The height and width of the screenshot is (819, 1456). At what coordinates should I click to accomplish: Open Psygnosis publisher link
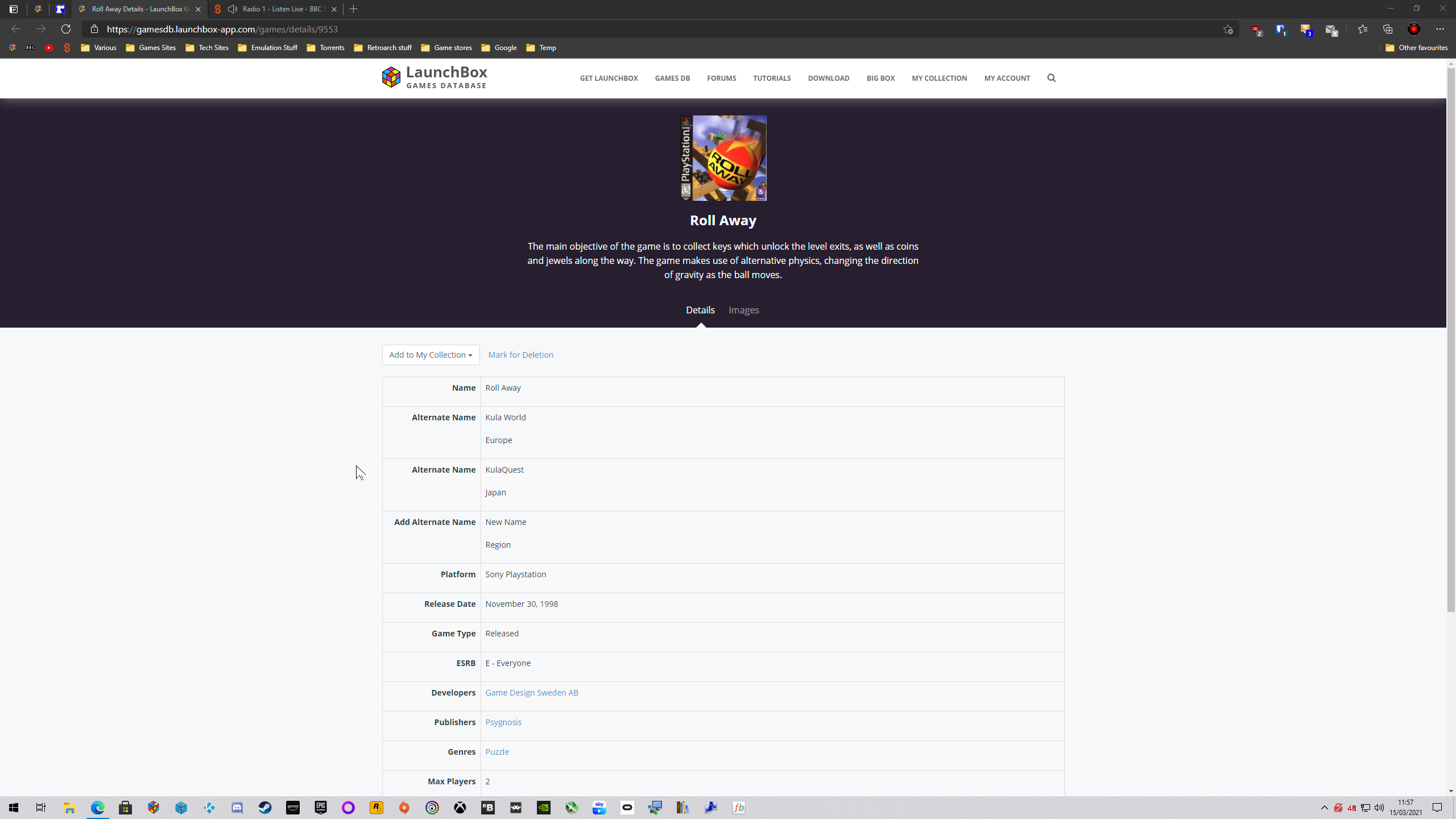coord(503,722)
